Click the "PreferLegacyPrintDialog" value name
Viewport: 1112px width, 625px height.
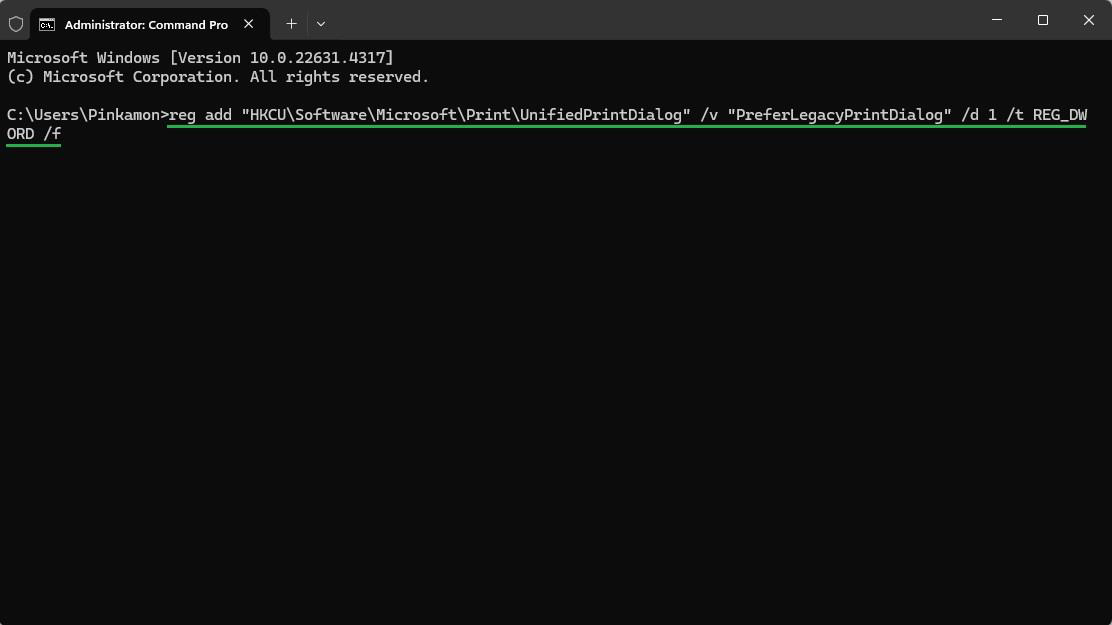click(x=839, y=115)
